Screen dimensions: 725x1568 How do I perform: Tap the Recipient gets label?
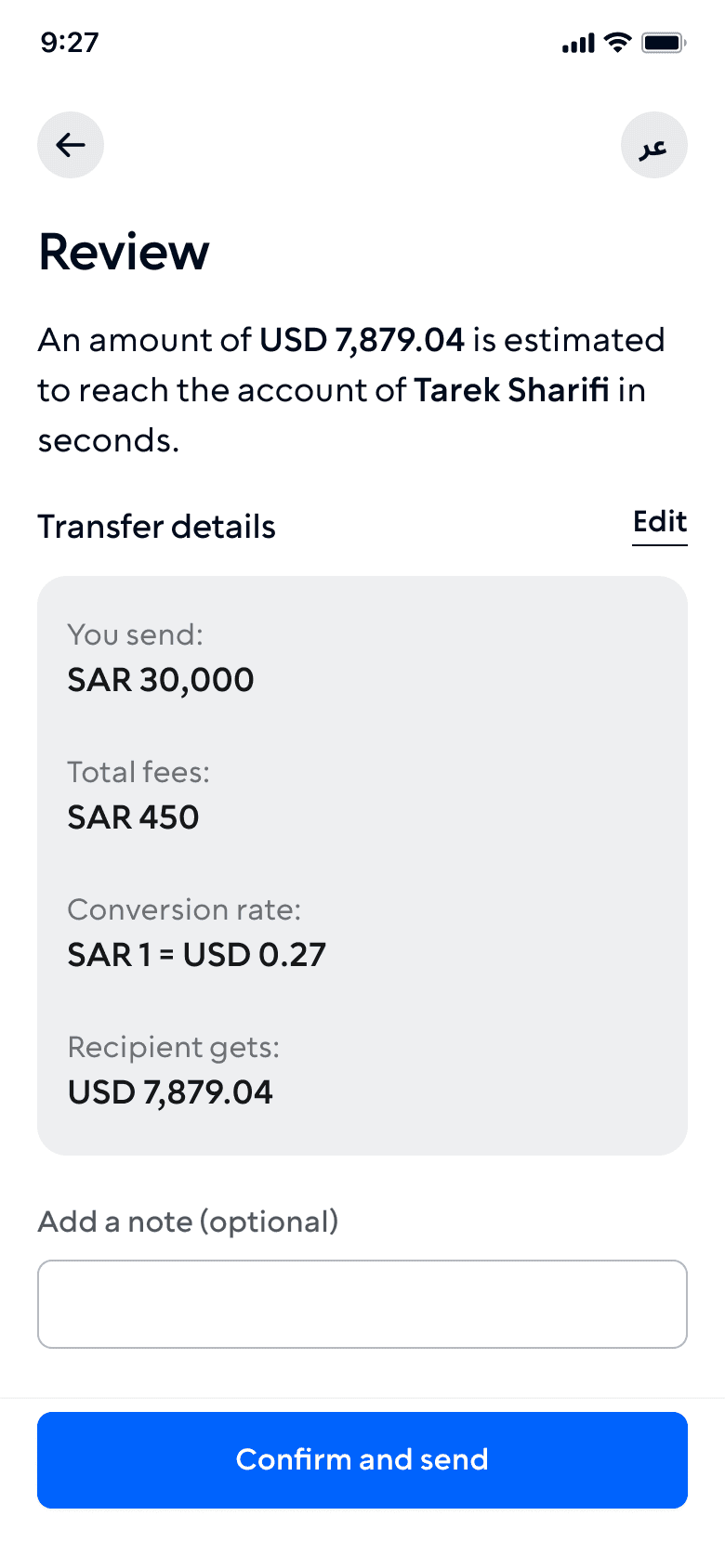tap(174, 1048)
